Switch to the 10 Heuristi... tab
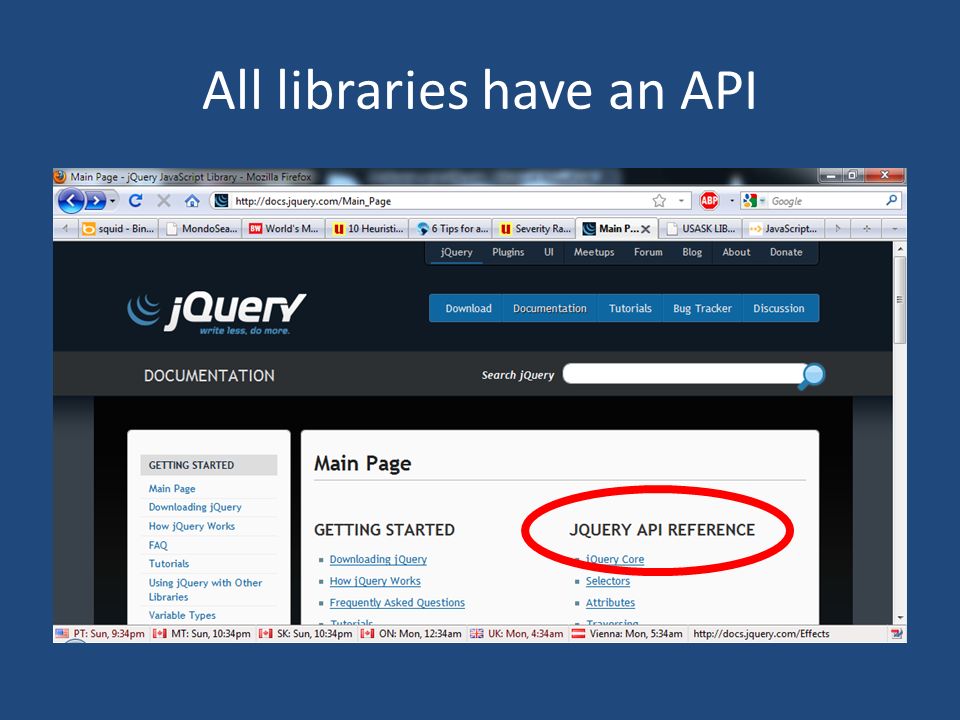This screenshot has height=720, width=960. (369, 228)
